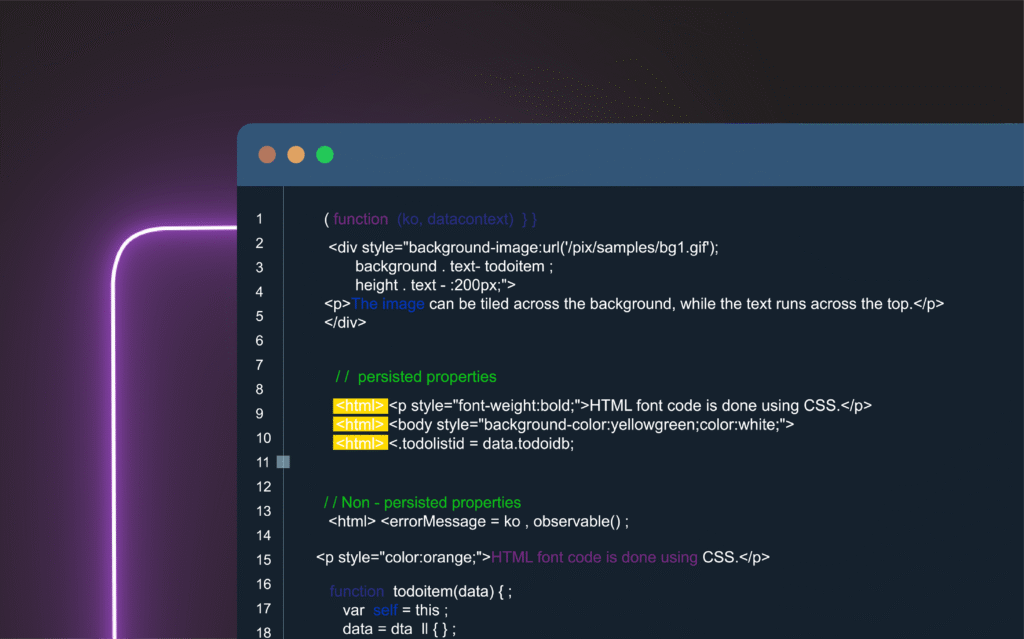Click highlighted html tag before todolistid line

click(x=360, y=444)
